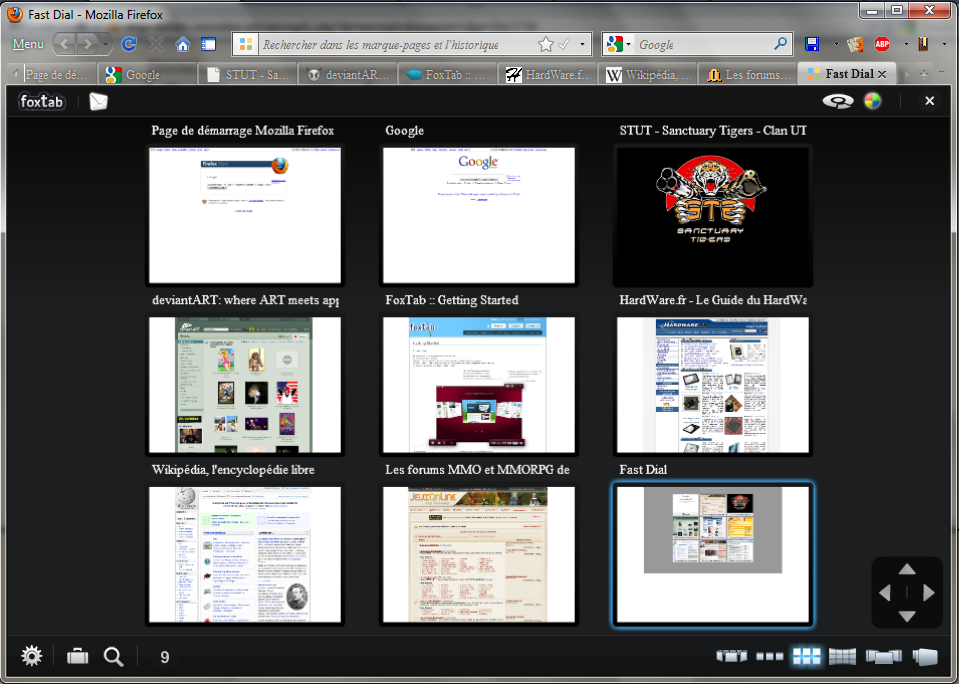Click the brown book-like add-on icon
Viewport: 959px width, 684px height.
[924, 44]
